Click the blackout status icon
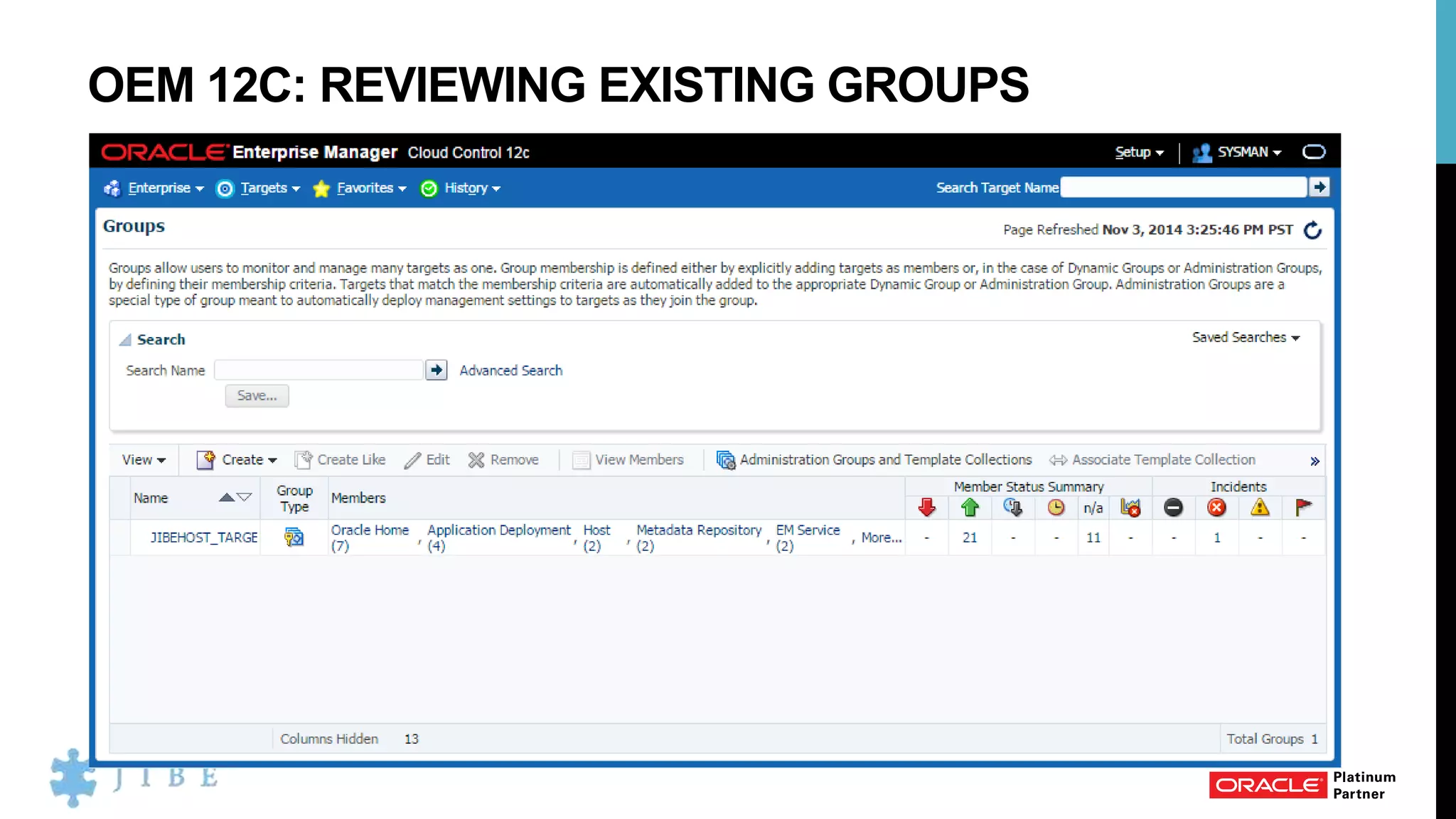1456x819 pixels. [x=1013, y=508]
